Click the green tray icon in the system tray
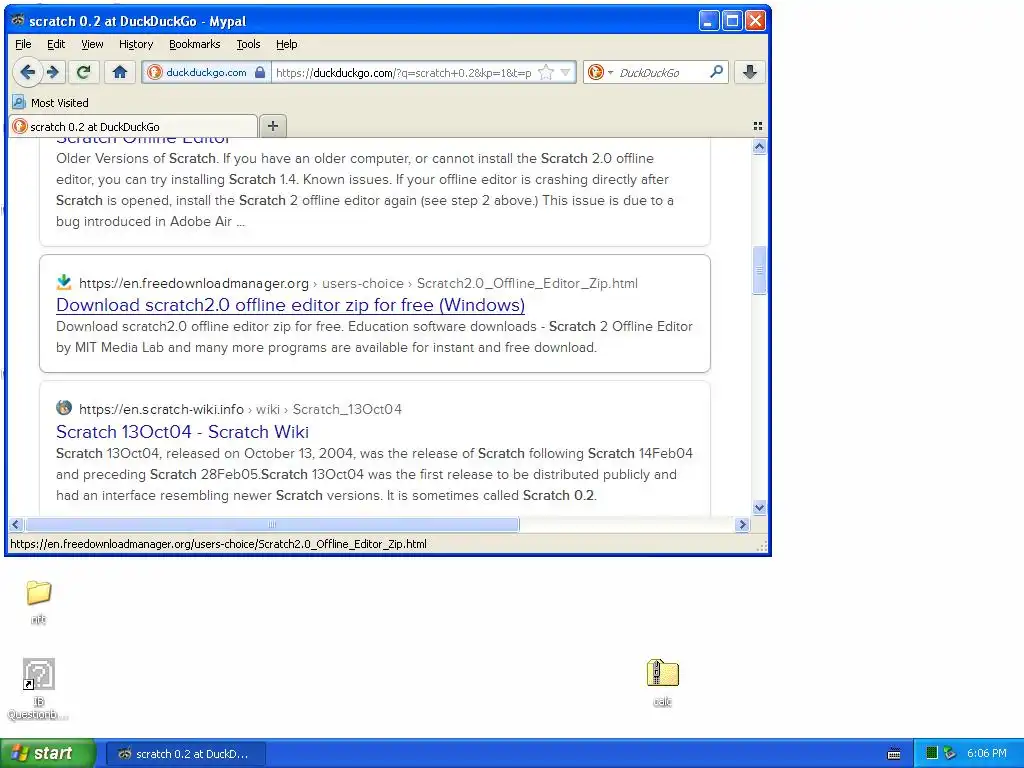The image size is (1024, 768). pyautogui.click(x=932, y=754)
